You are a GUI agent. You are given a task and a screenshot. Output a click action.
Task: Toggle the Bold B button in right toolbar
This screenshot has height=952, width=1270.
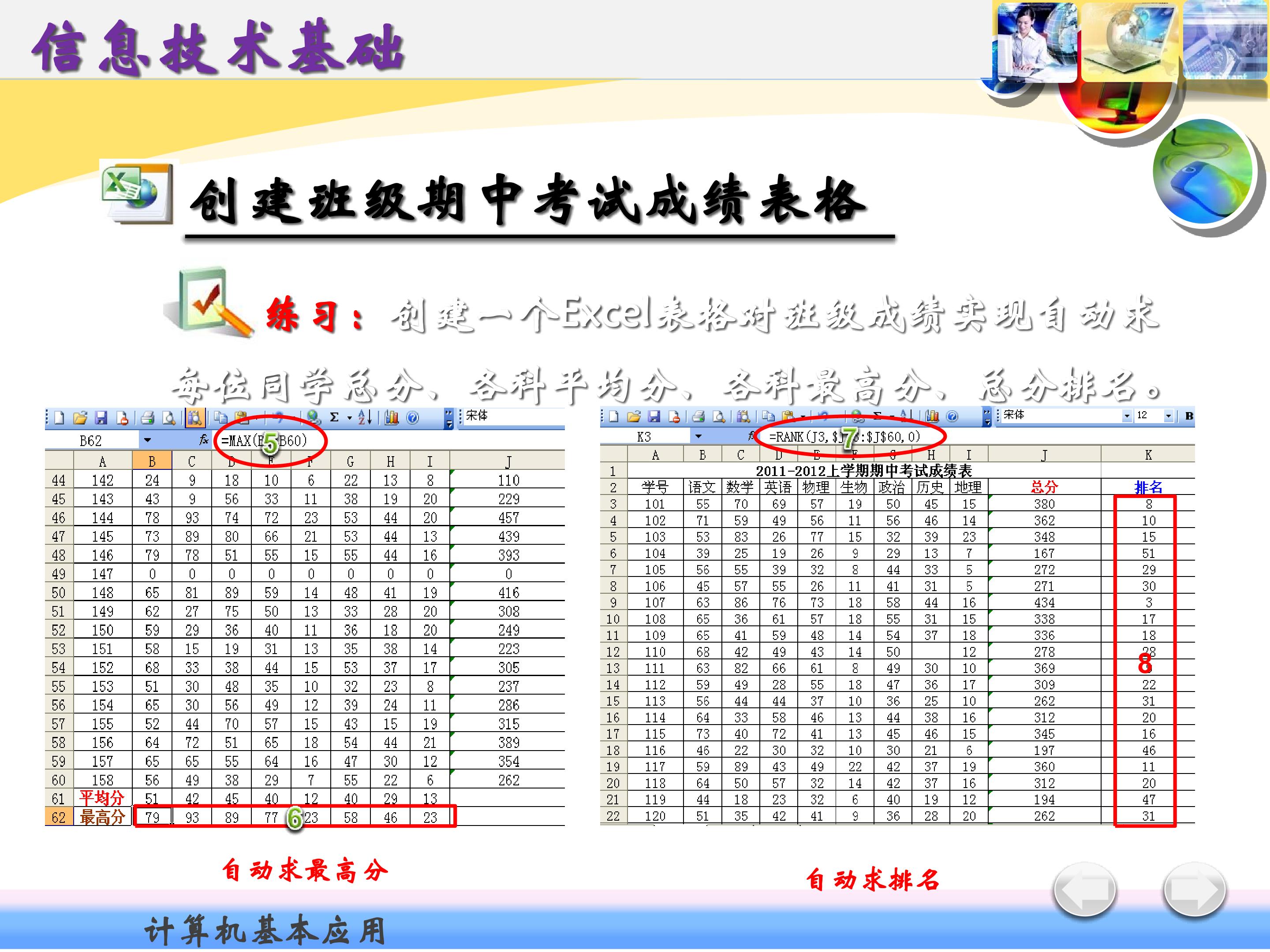[1189, 416]
